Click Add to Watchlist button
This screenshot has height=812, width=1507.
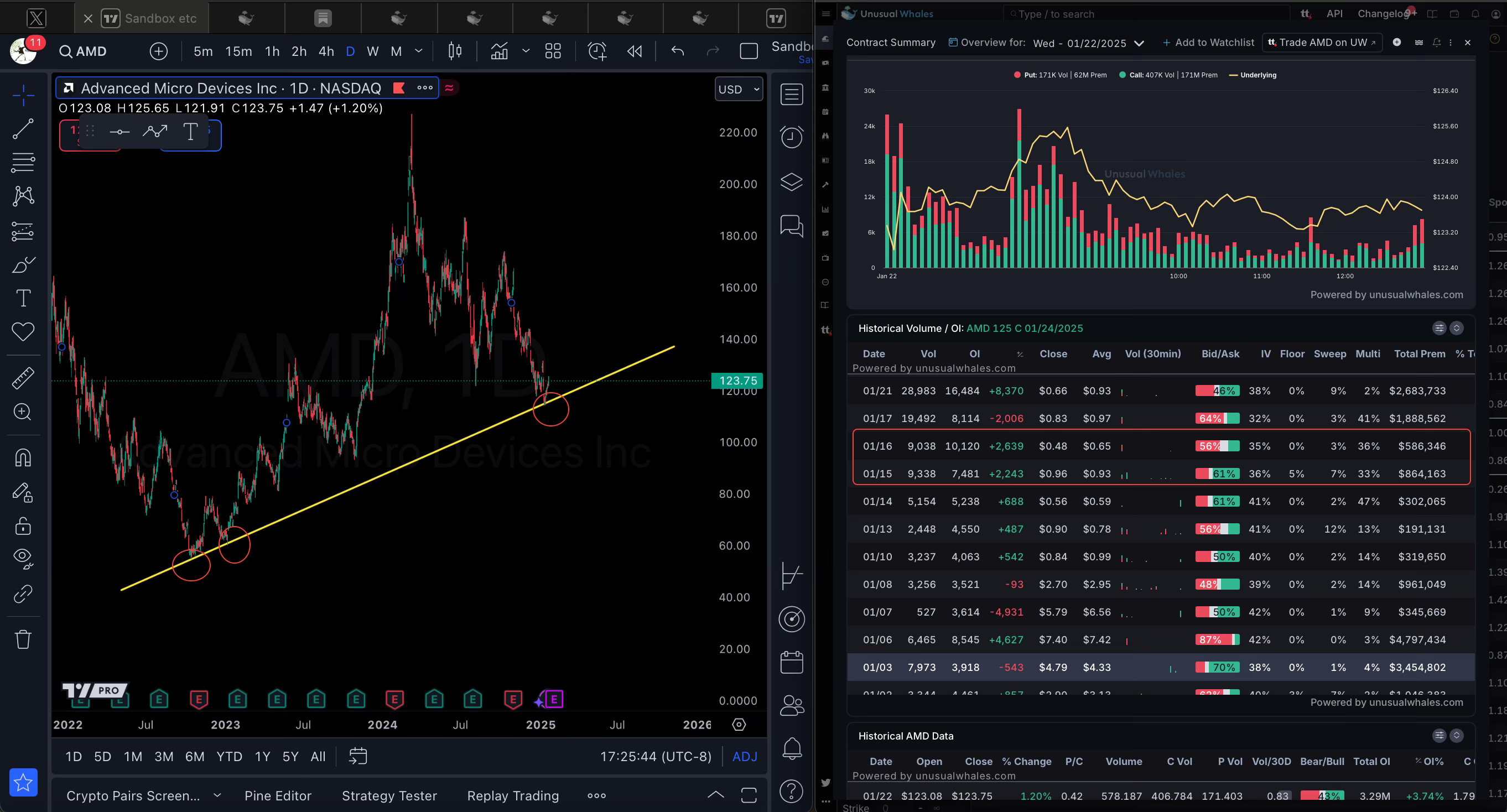[x=1208, y=42]
